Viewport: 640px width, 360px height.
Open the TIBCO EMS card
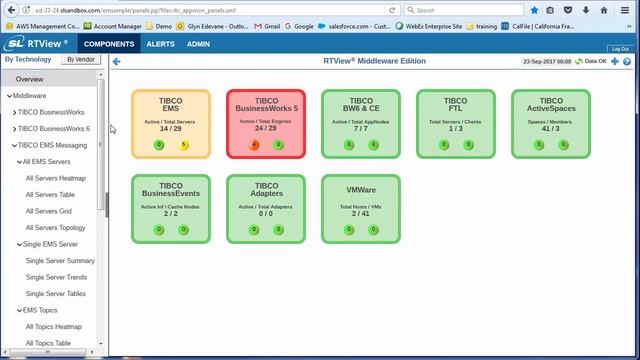(x=171, y=124)
